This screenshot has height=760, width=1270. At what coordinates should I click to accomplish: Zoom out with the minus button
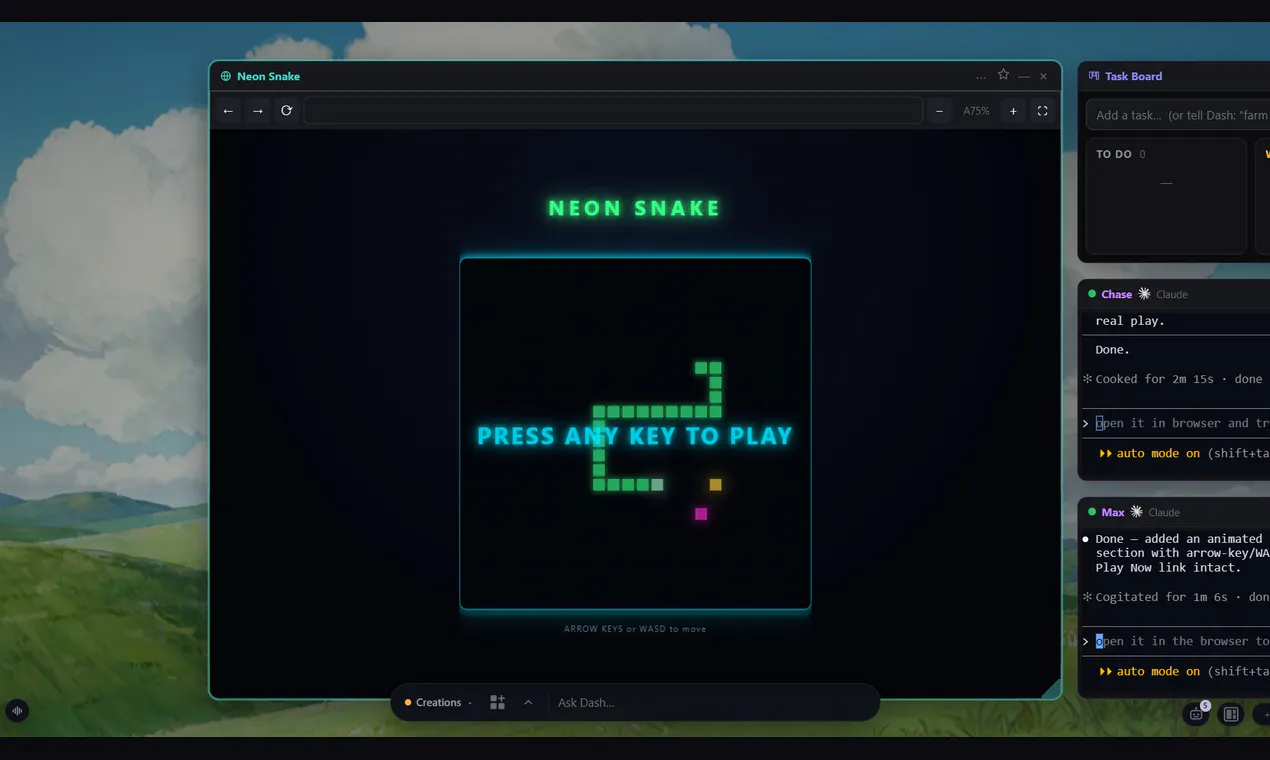(x=939, y=111)
